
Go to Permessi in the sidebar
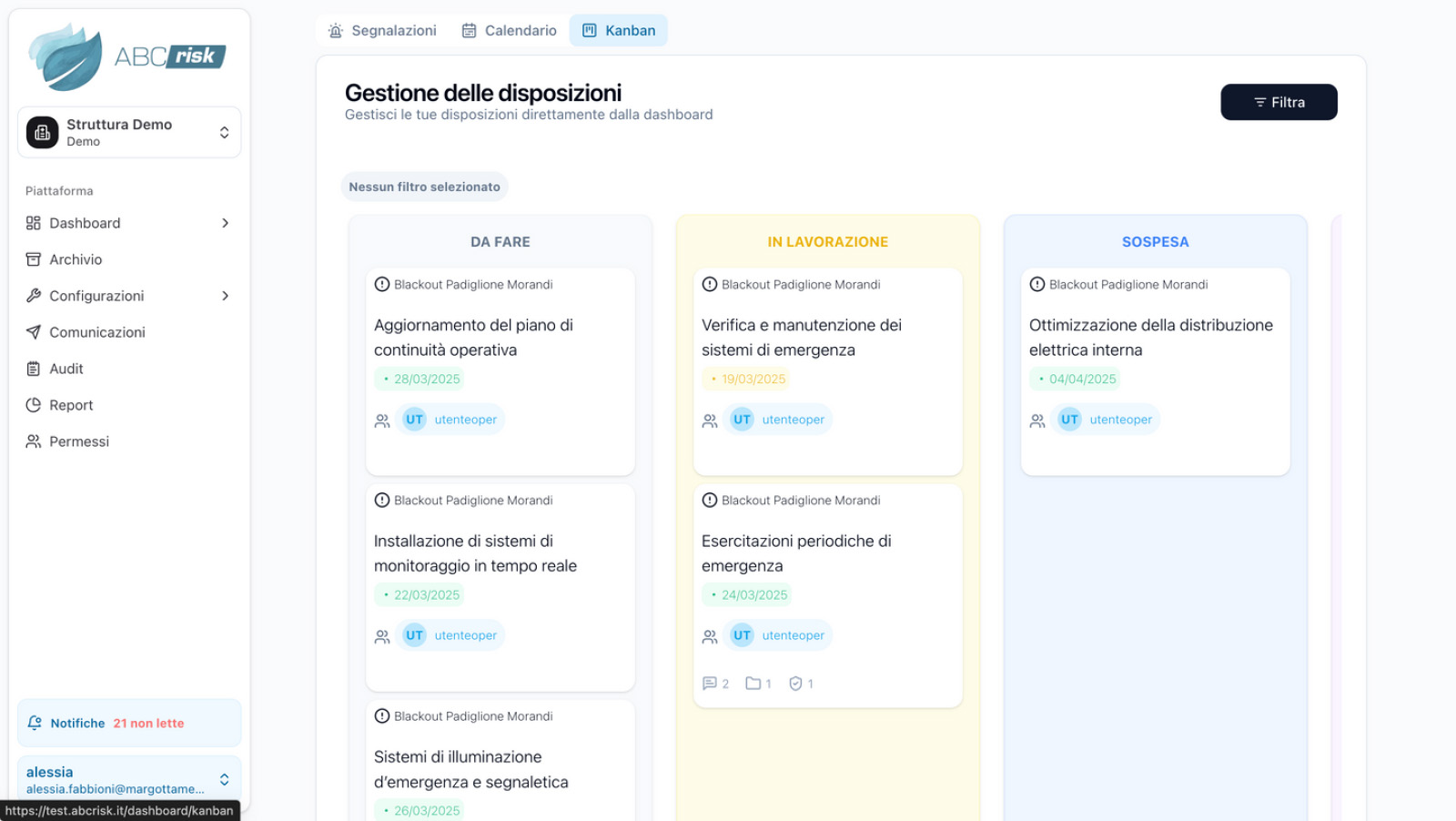(79, 441)
